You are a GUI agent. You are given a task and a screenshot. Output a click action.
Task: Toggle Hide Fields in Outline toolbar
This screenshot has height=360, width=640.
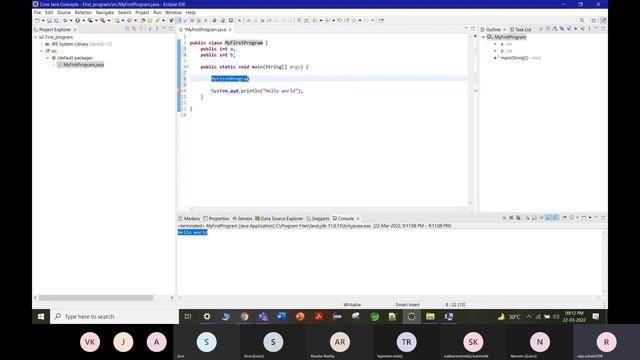coord(562,29)
